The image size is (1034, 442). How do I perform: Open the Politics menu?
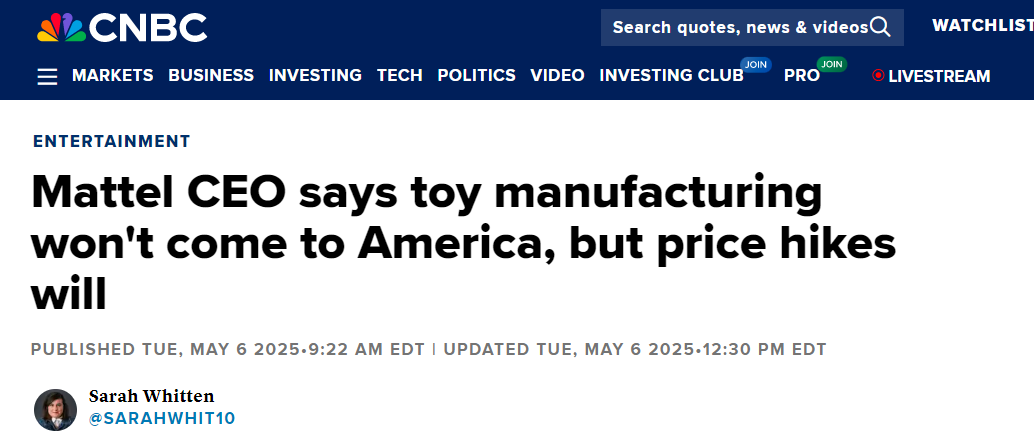476,76
